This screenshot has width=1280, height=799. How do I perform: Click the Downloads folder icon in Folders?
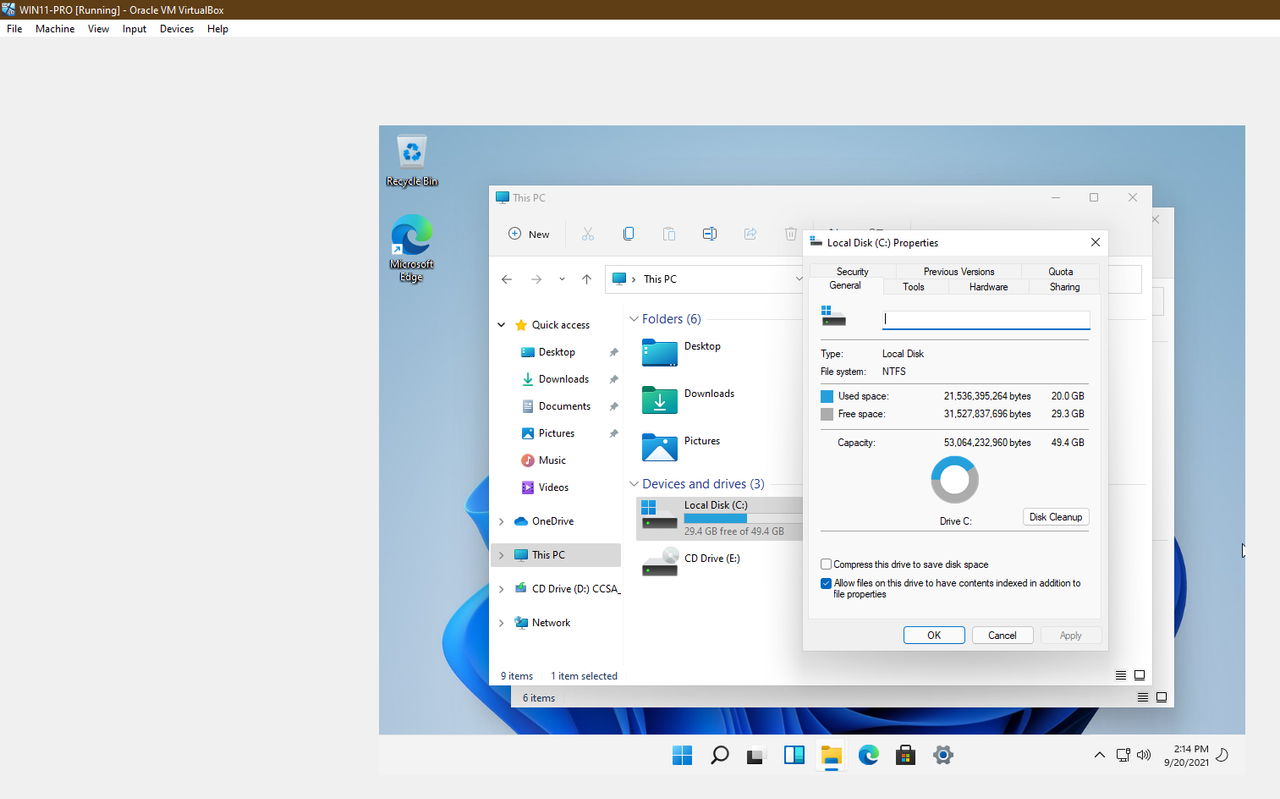click(x=660, y=400)
